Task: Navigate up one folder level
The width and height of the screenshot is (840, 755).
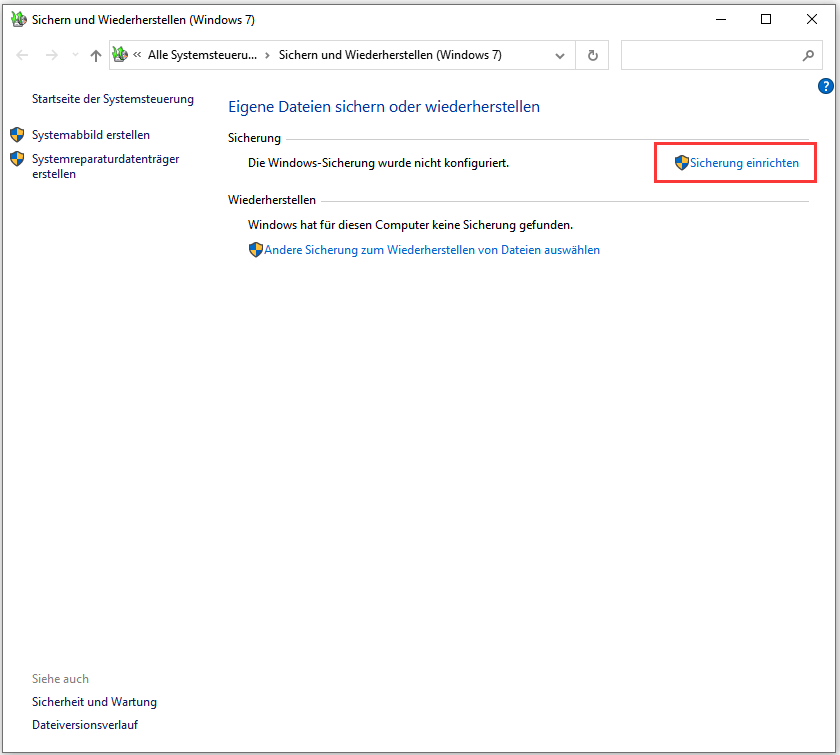Action: pos(95,55)
